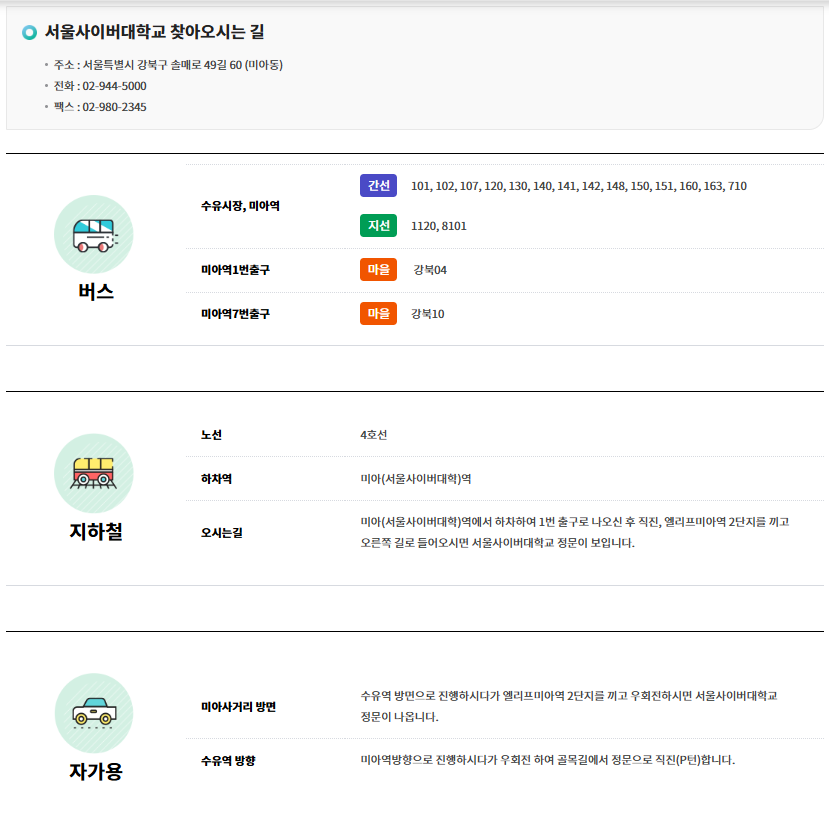The width and height of the screenshot is (829, 819).
Task: Click the 미아(서울사이버대학)역 station name
Action: pos(416,479)
